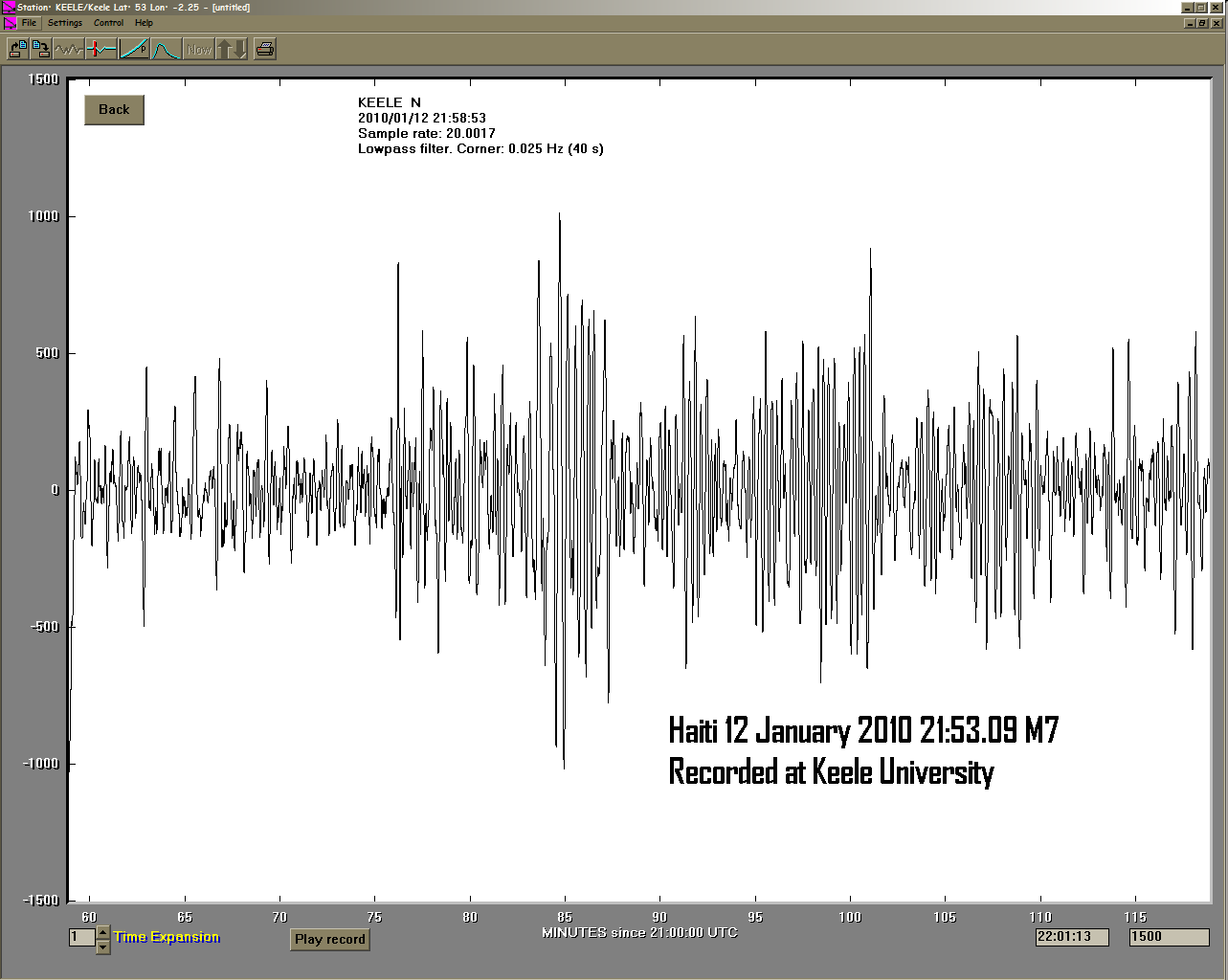
Task: Open the Help menu
Action: (144, 23)
